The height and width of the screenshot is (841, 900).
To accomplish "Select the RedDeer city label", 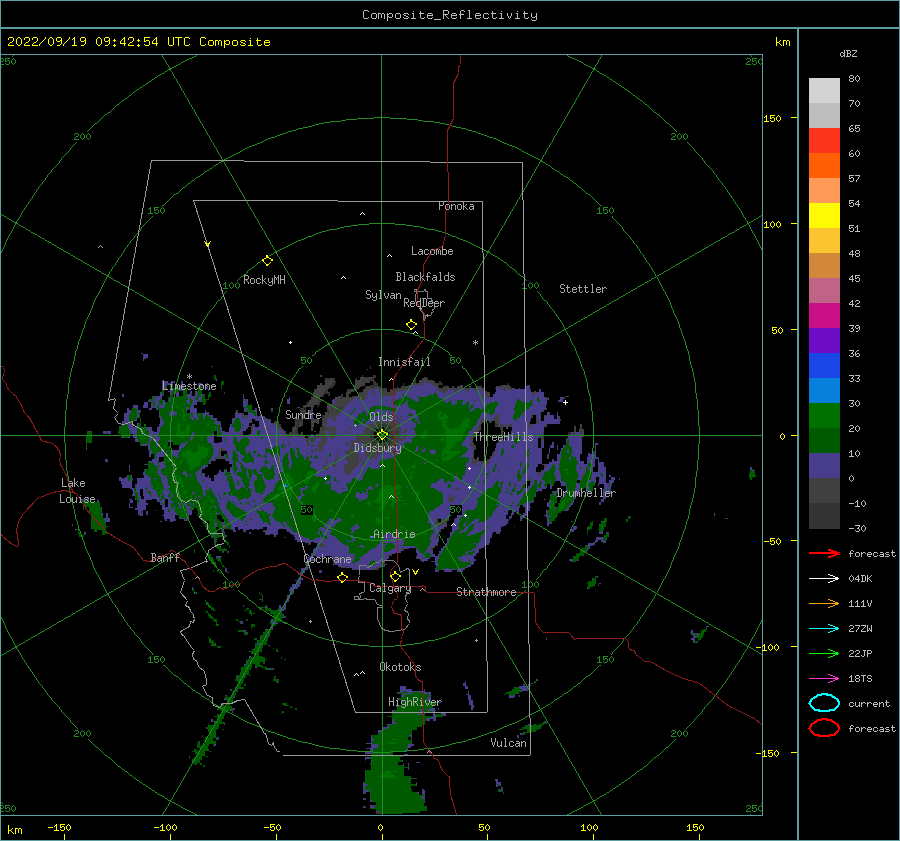I will 424,303.
